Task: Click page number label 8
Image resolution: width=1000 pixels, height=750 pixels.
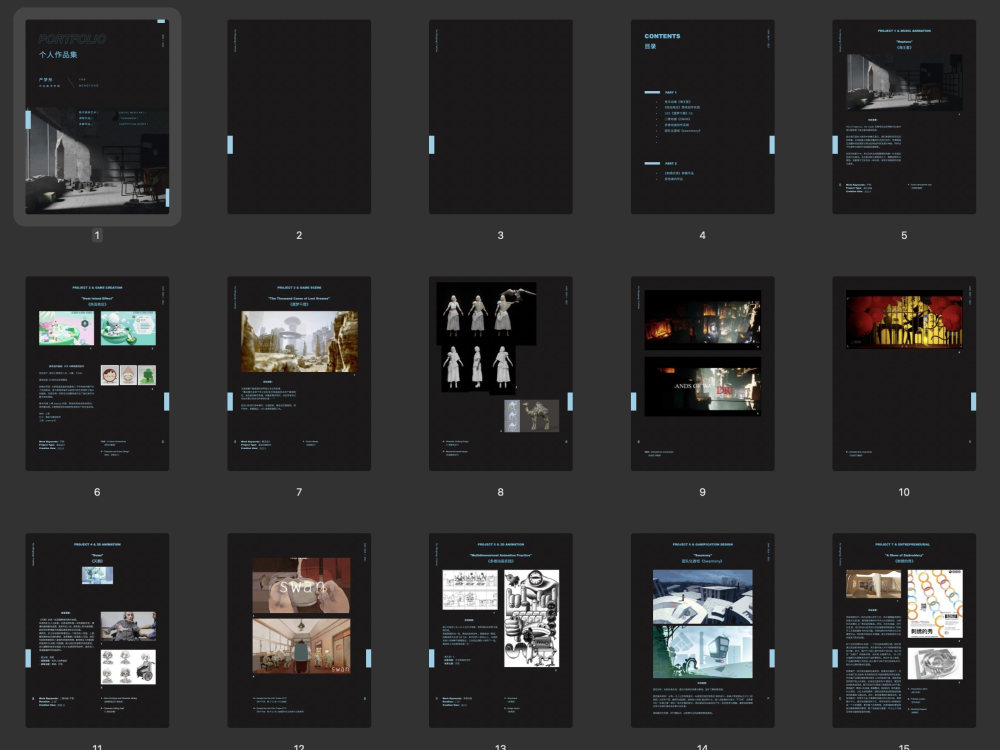Action: [501, 492]
